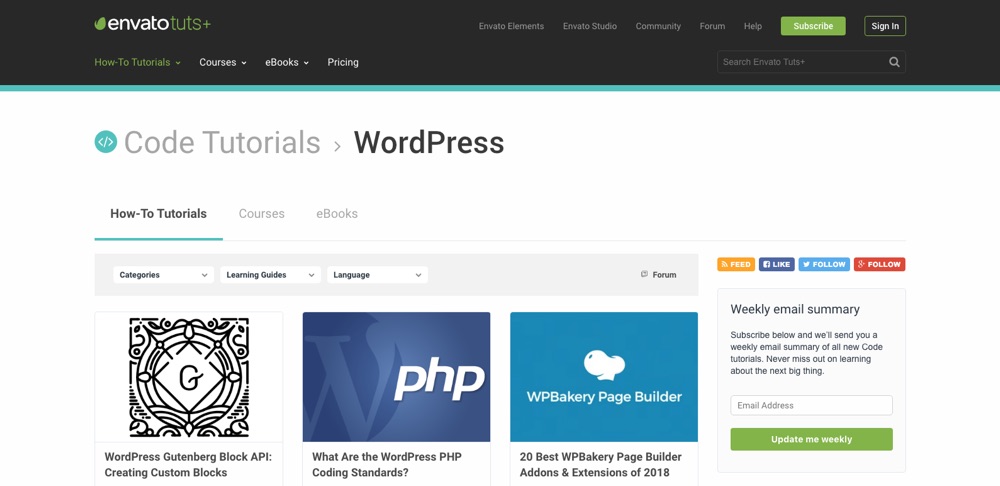
Task: Click the WordPress page heading
Action: click(x=429, y=142)
